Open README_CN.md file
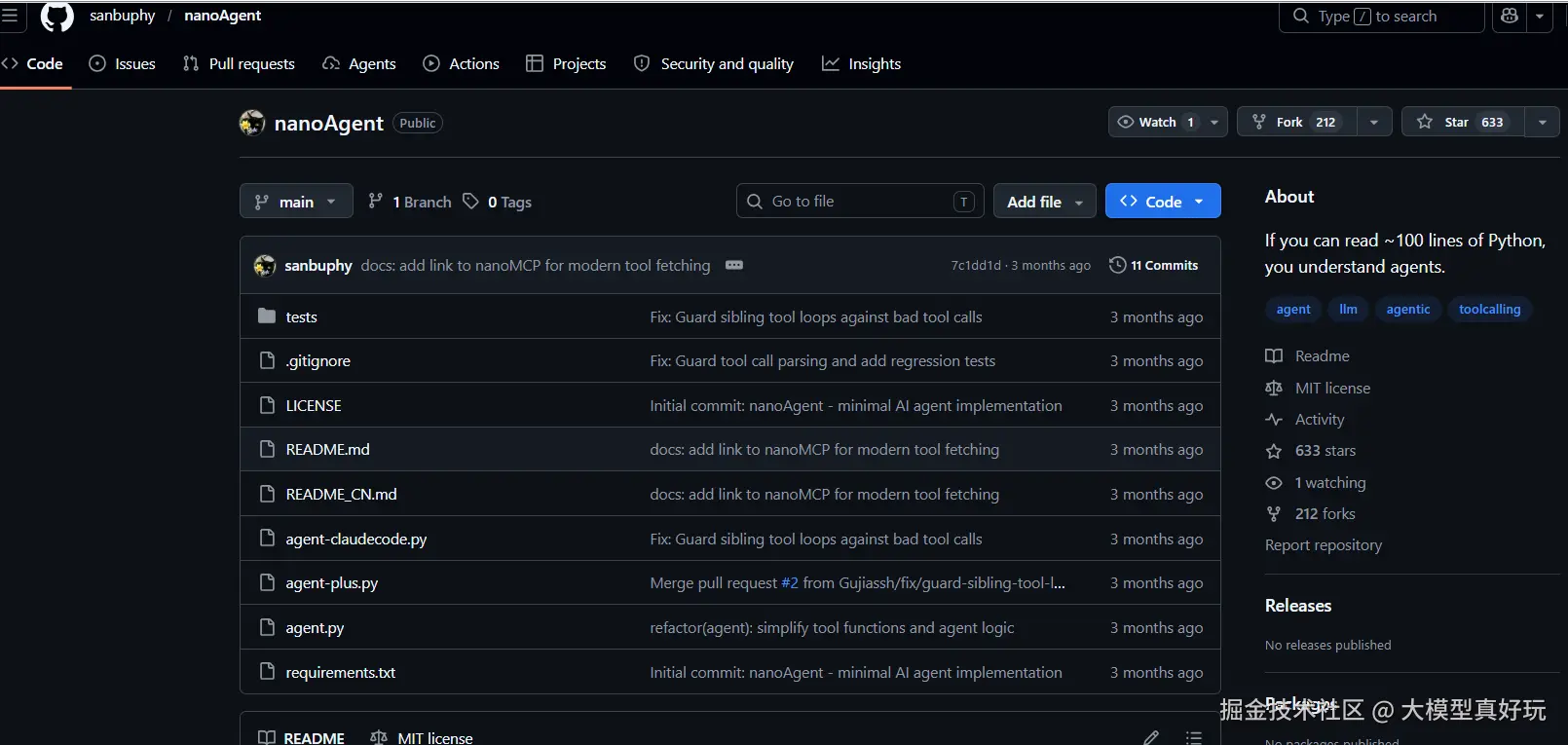Image resolution: width=1568 pixels, height=745 pixels. [341, 494]
